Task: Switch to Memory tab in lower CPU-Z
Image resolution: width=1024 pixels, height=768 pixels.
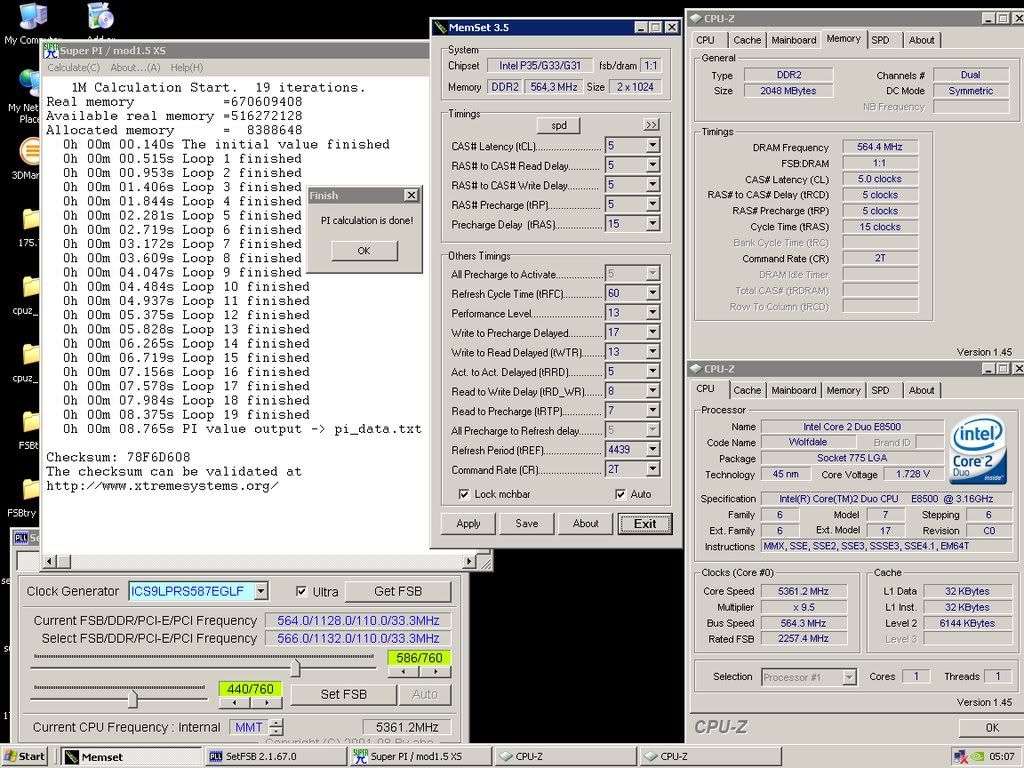Action: [x=843, y=391]
